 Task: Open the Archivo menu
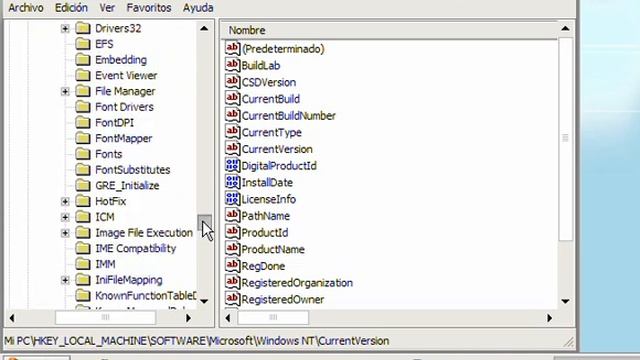(x=26, y=8)
